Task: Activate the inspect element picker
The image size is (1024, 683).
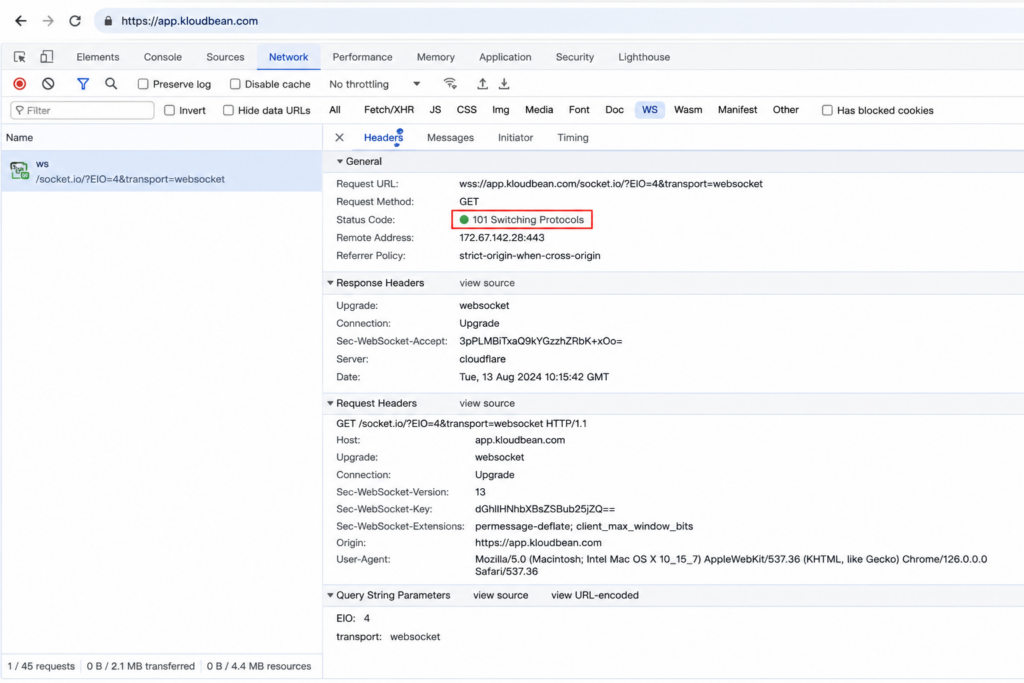Action: coord(20,57)
